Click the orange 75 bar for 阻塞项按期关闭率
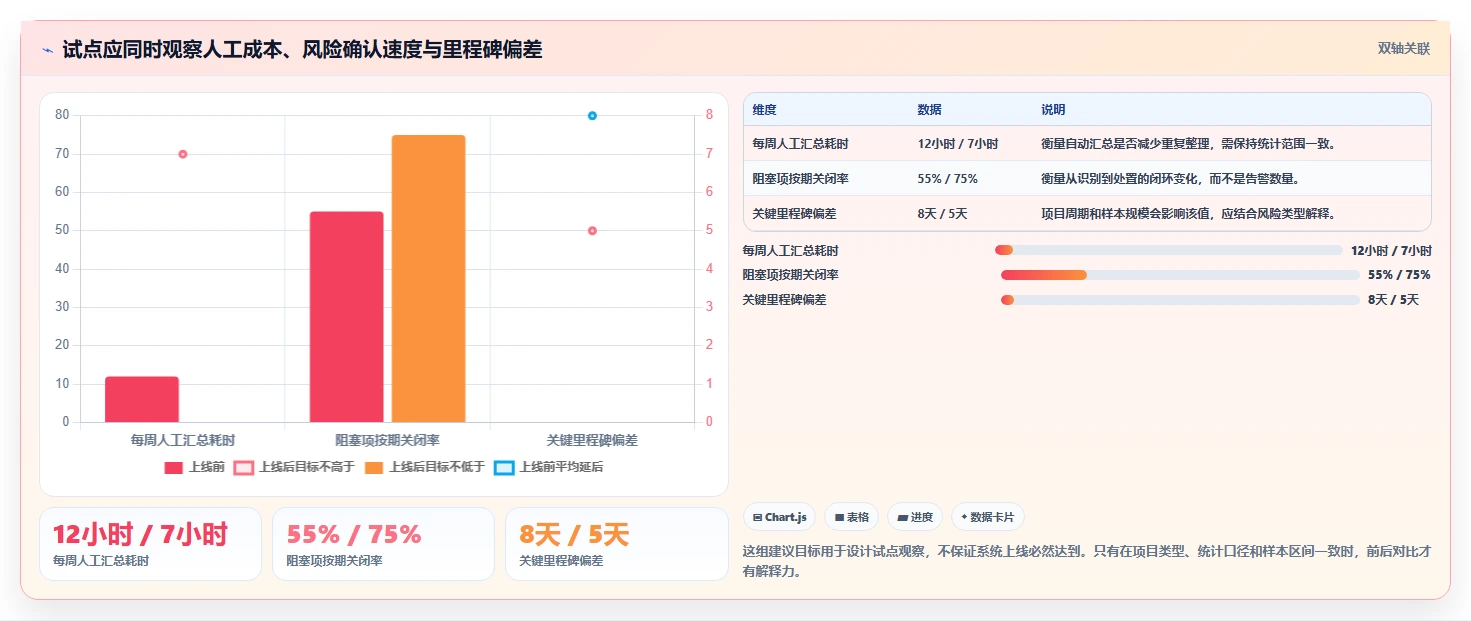1471x621 pixels. [428, 278]
